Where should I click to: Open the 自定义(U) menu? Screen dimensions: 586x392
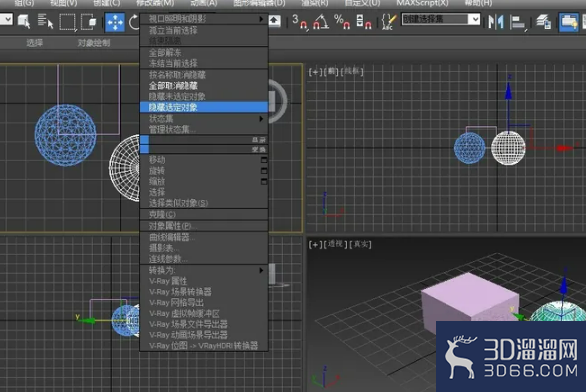[x=362, y=3]
